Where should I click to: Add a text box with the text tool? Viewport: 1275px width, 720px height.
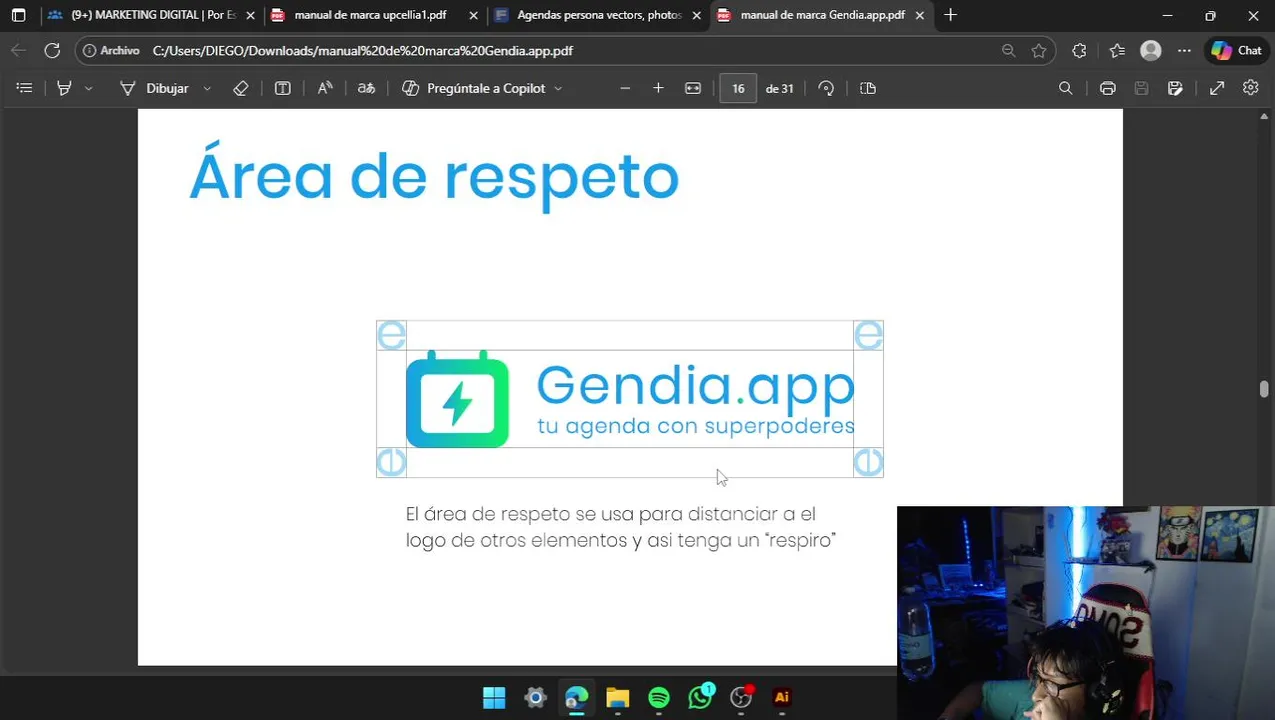(x=283, y=88)
